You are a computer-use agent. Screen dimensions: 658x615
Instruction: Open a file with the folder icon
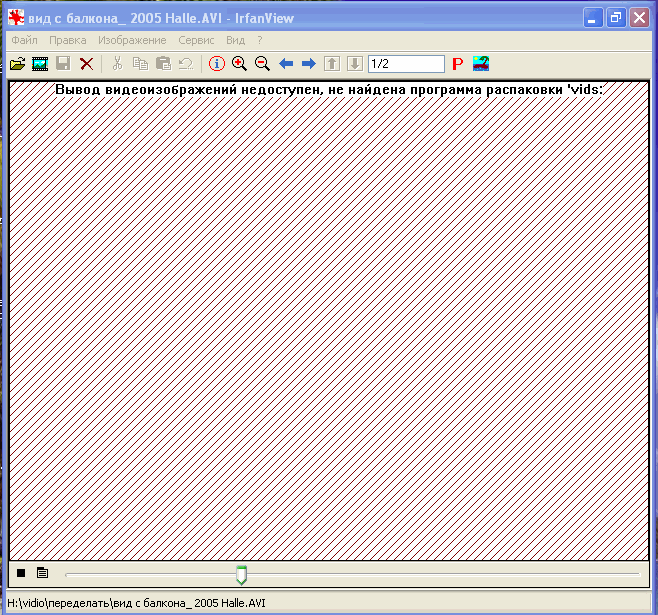click(x=18, y=64)
